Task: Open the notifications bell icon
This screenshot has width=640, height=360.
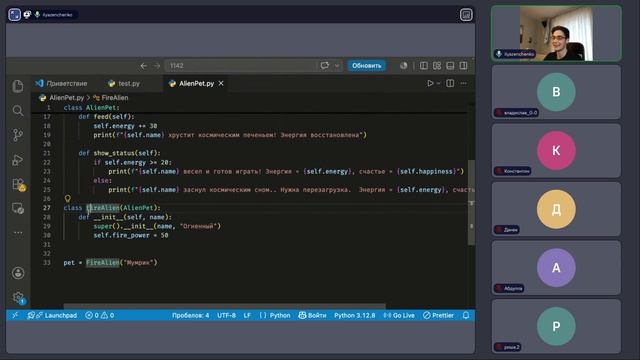Action: (466, 316)
